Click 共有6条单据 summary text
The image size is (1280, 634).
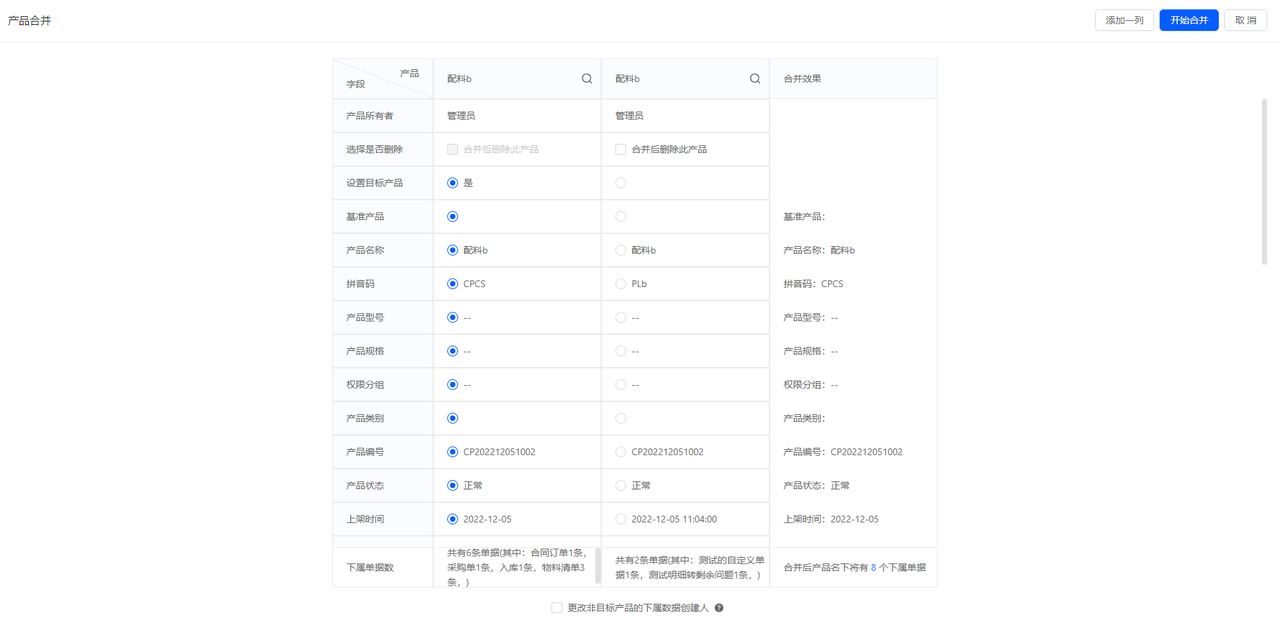click(x=519, y=567)
